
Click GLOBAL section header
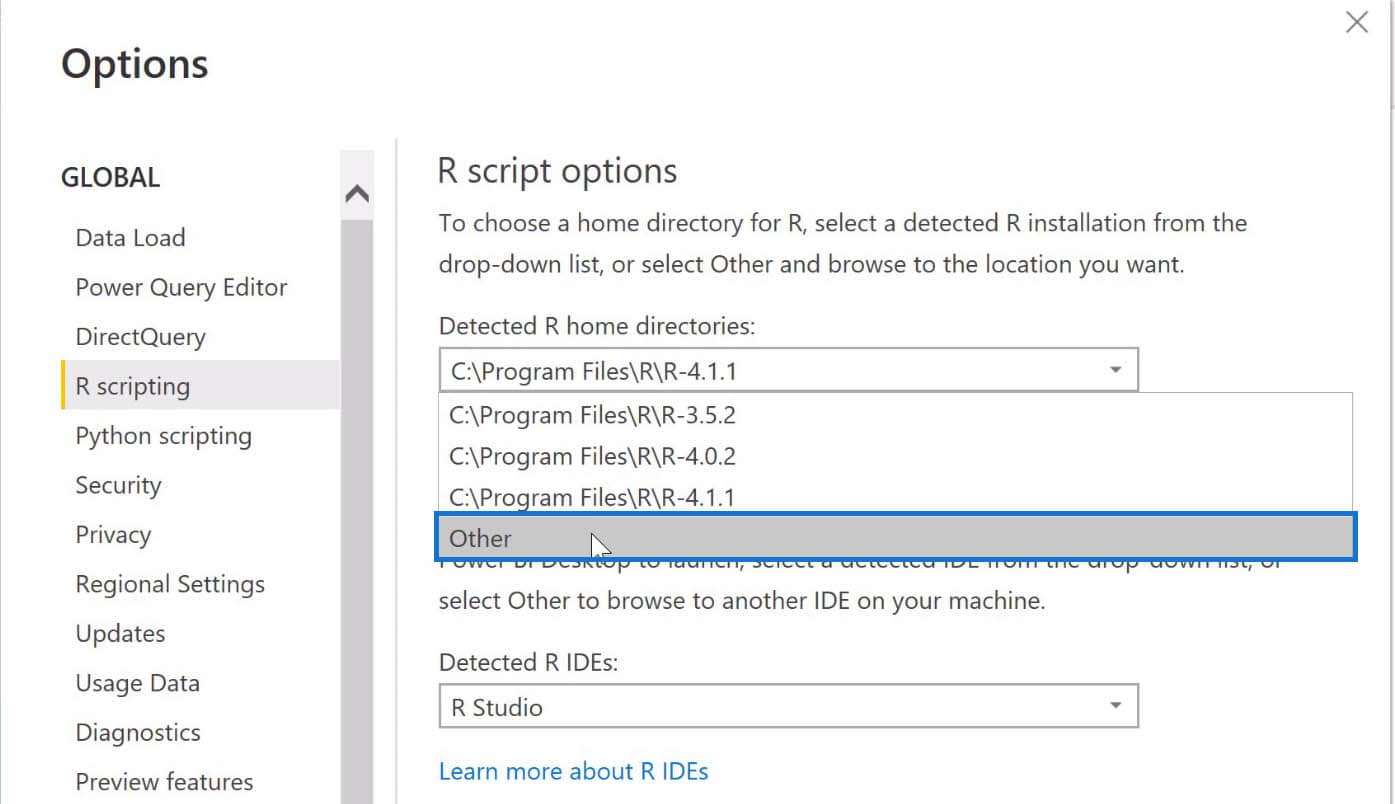tap(110, 178)
